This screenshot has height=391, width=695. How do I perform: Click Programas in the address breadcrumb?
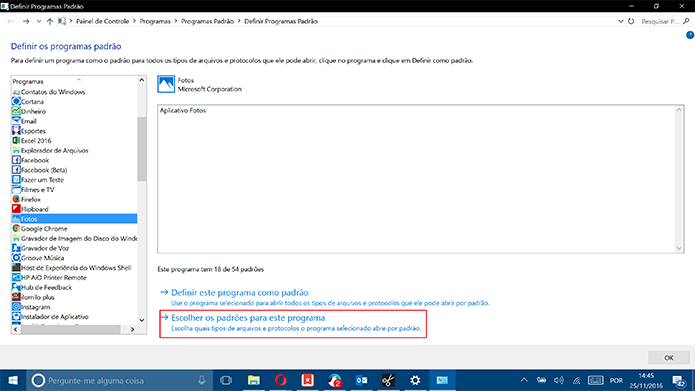(x=155, y=21)
